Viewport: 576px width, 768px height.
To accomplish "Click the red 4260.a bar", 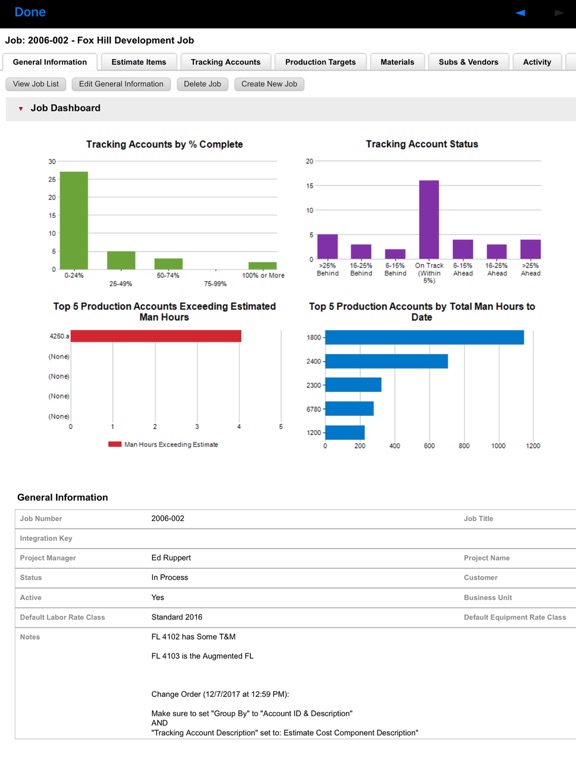I will [156, 336].
